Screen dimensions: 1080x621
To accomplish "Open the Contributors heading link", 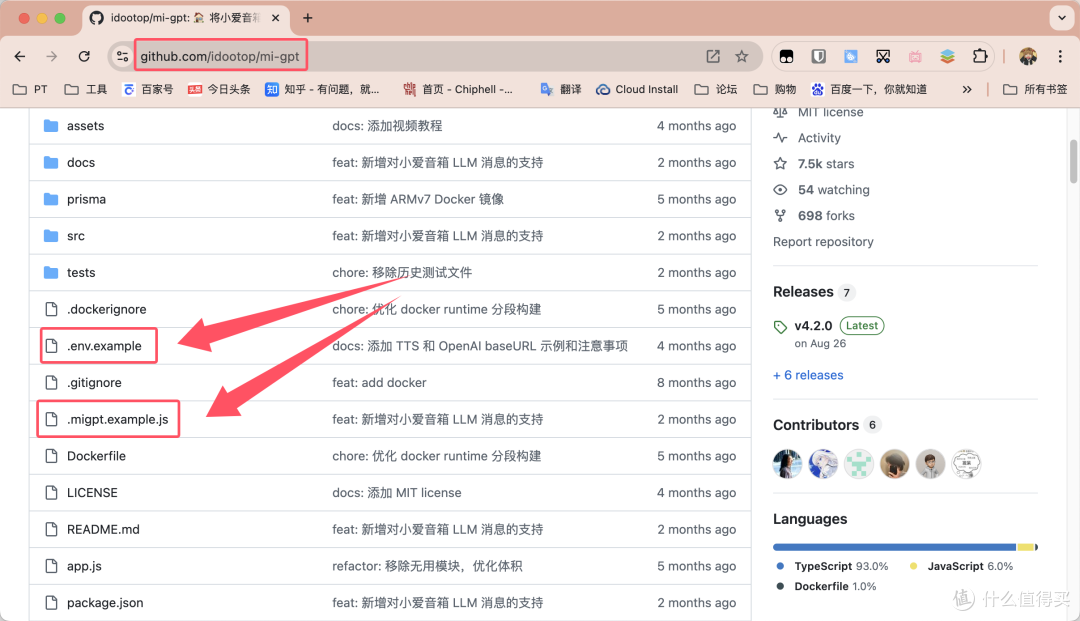I will pyautogui.click(x=816, y=425).
